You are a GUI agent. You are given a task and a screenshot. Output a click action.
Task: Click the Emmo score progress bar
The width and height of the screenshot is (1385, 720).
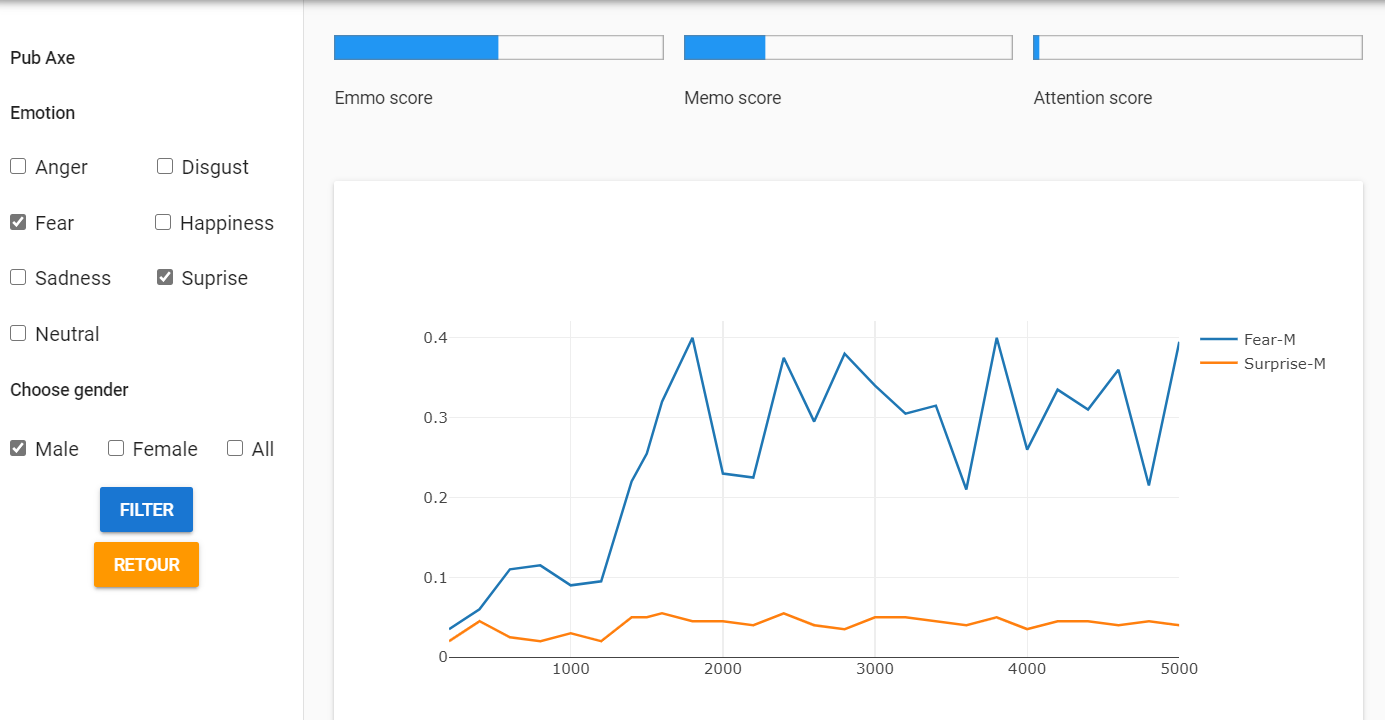coord(498,48)
